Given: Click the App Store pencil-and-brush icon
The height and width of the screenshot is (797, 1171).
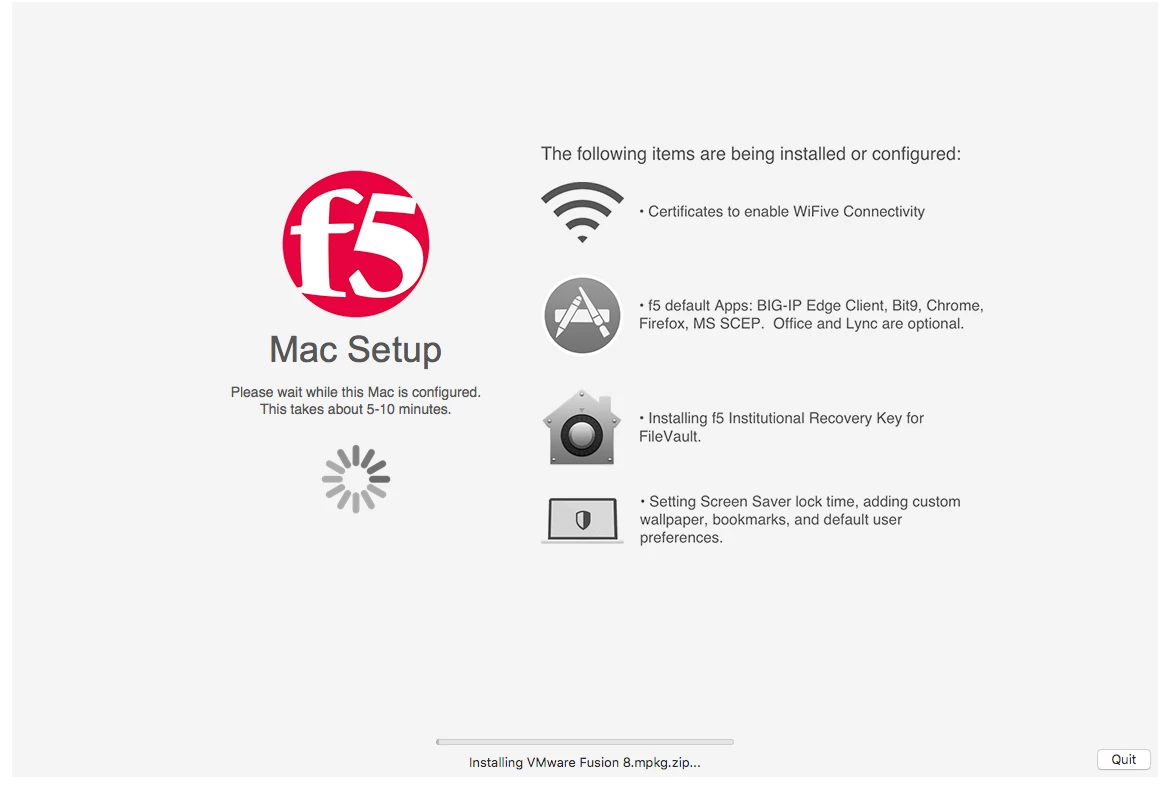Looking at the screenshot, I should 583,315.
